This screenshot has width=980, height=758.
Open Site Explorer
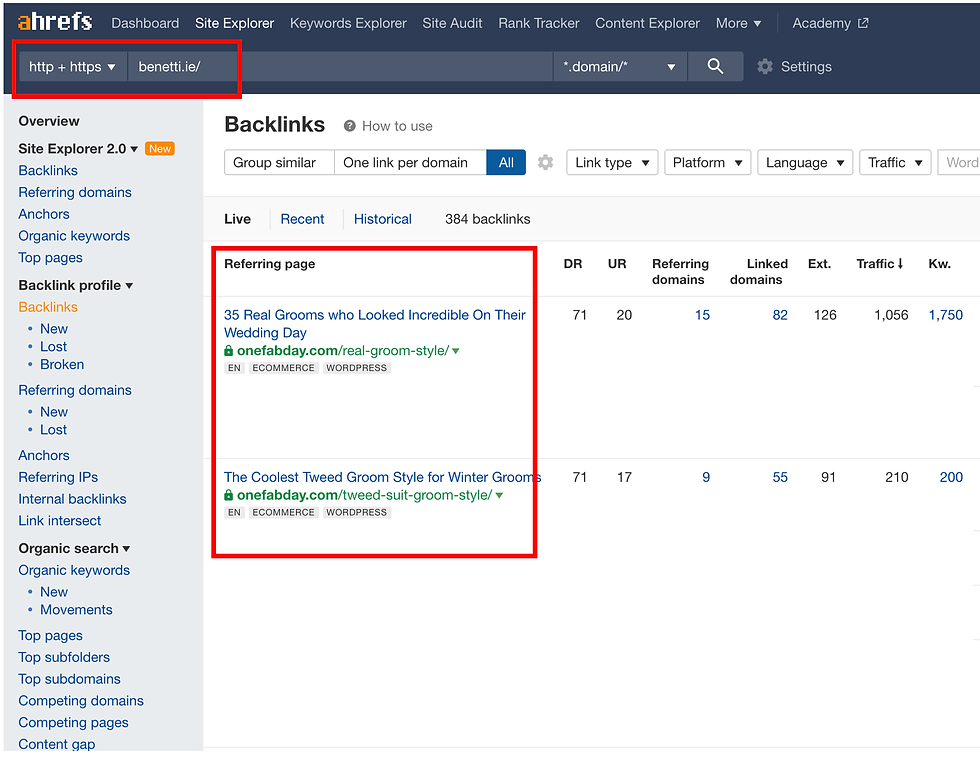[234, 23]
